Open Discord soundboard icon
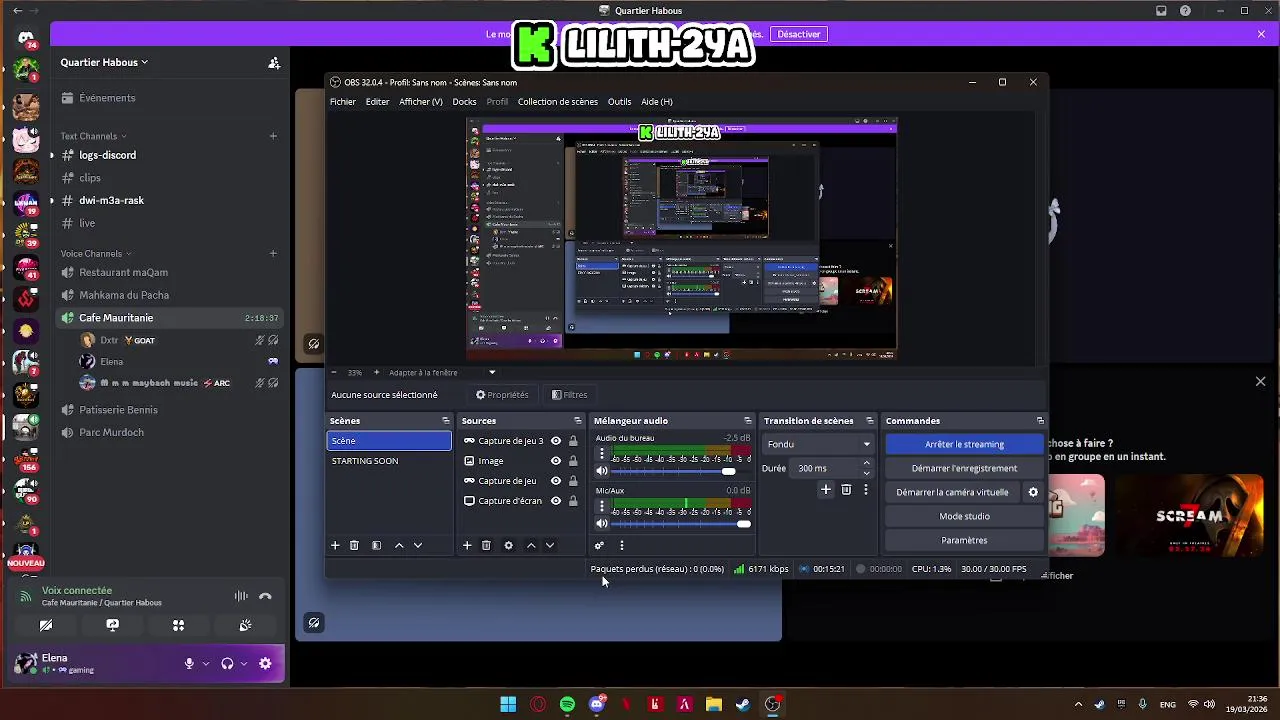The width and height of the screenshot is (1280, 720). [x=245, y=625]
